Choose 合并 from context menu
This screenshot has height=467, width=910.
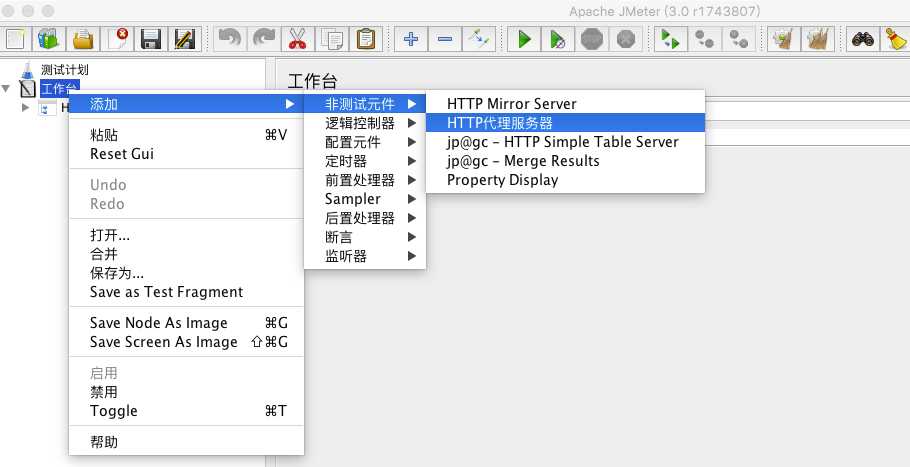pyautogui.click(x=186, y=254)
